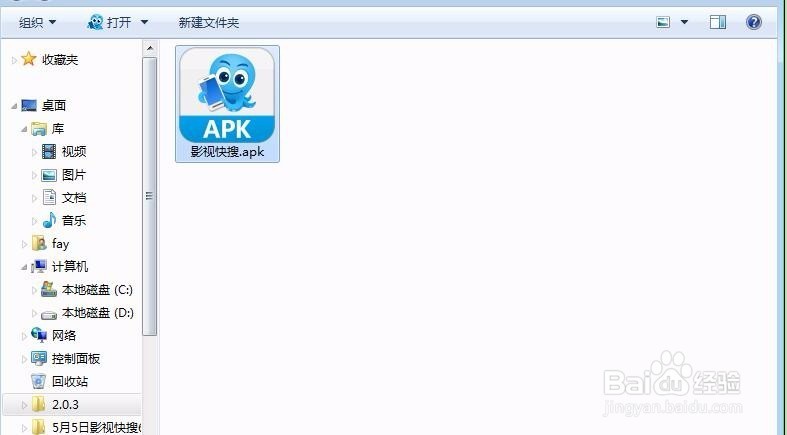
Task: Open the help question mark icon
Action: tap(753, 22)
